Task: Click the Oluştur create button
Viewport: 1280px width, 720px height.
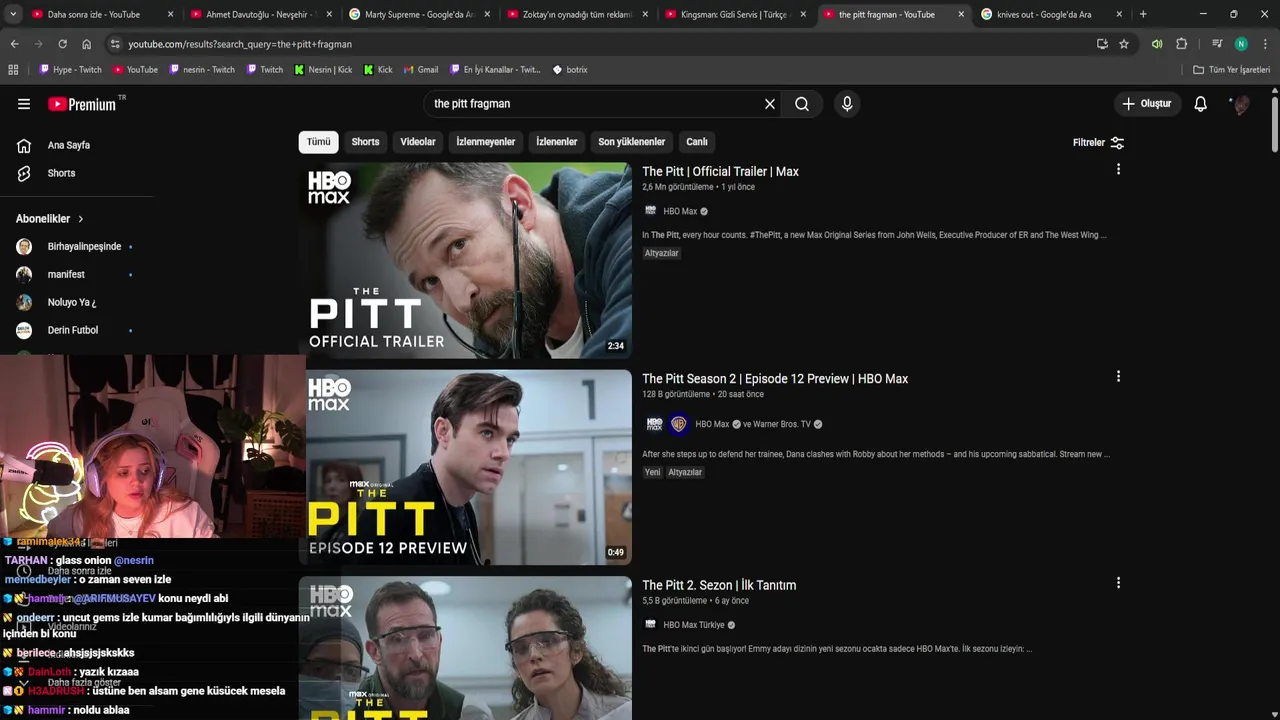Action: (x=1146, y=104)
